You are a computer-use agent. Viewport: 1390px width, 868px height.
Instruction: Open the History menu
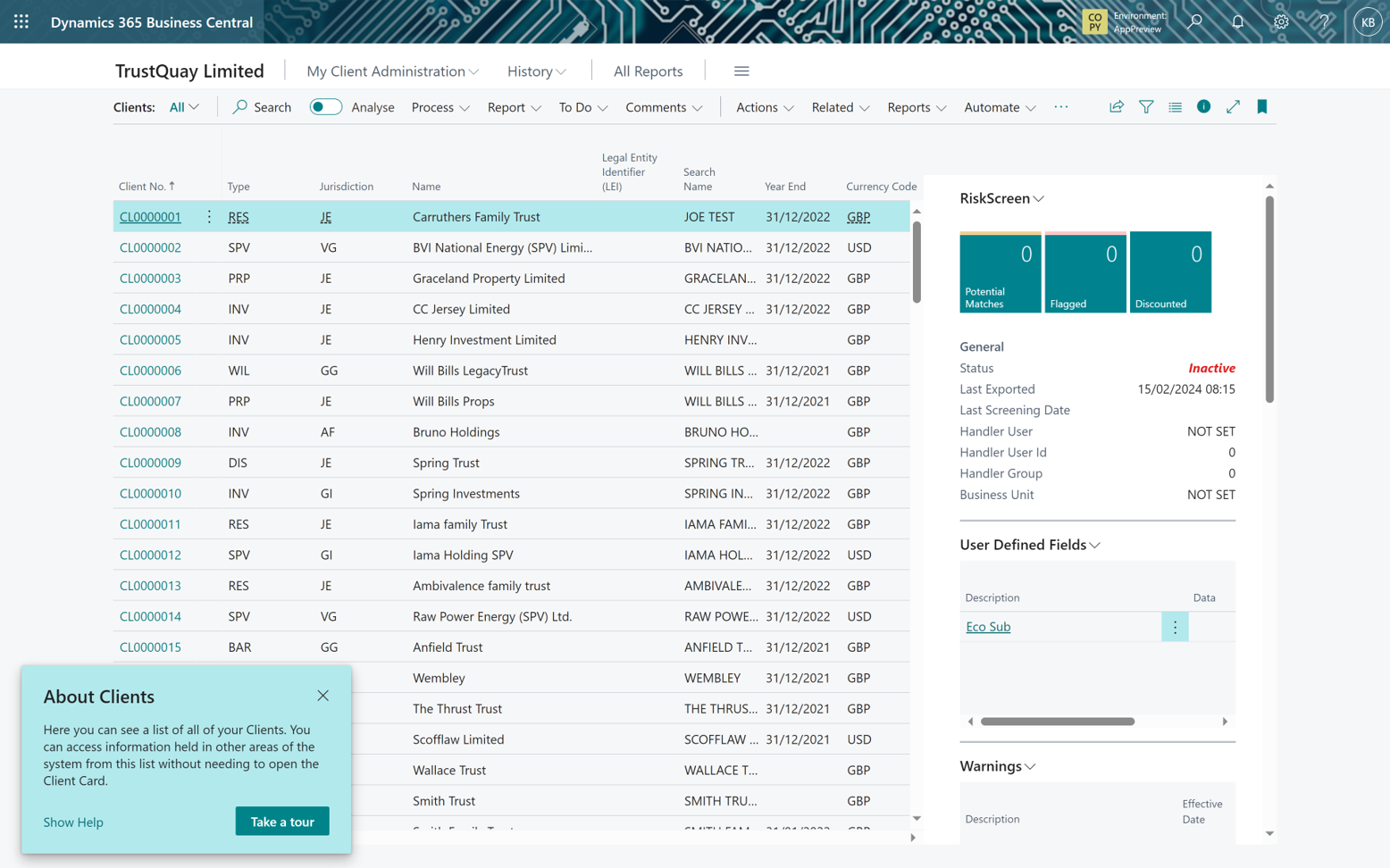coord(534,71)
